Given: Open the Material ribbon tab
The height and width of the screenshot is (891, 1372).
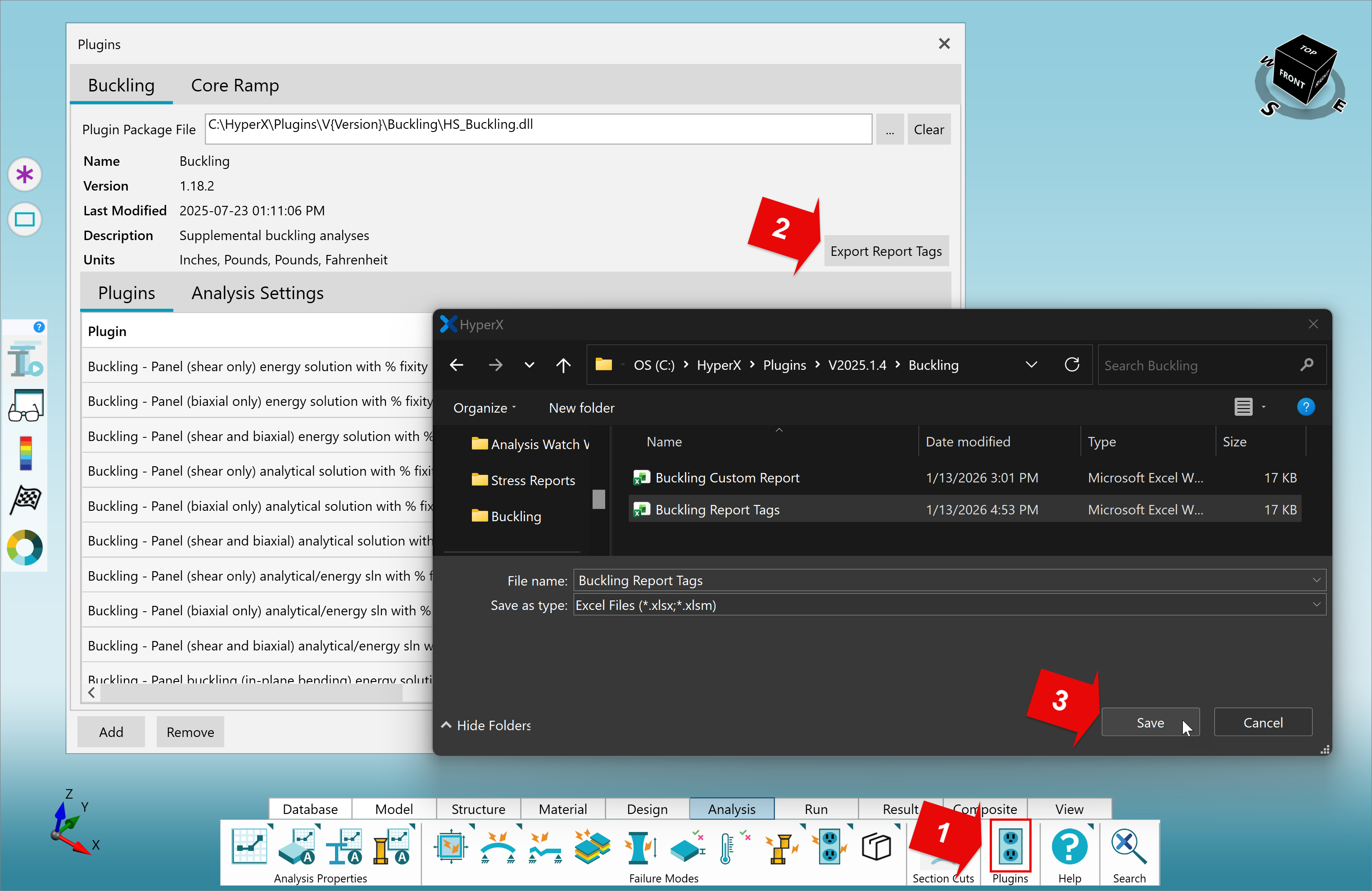Looking at the screenshot, I should (563, 809).
